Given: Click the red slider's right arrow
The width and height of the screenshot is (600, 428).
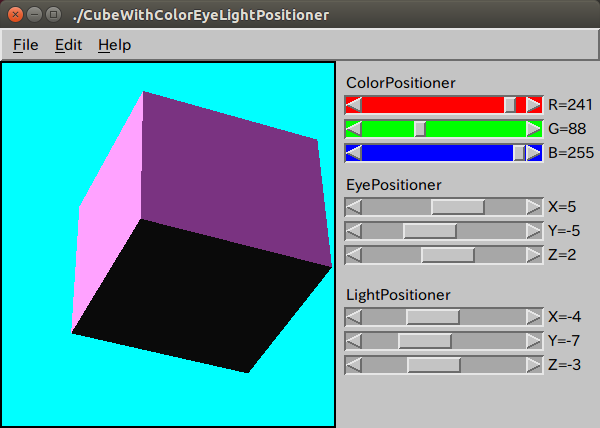Looking at the screenshot, I should coord(534,105).
